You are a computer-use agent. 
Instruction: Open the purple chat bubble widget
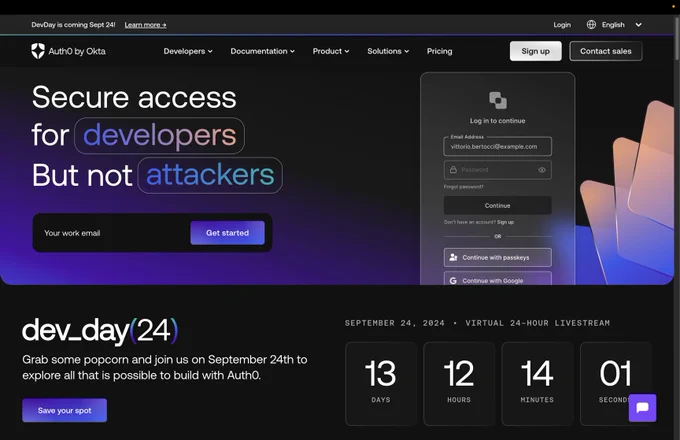642,408
